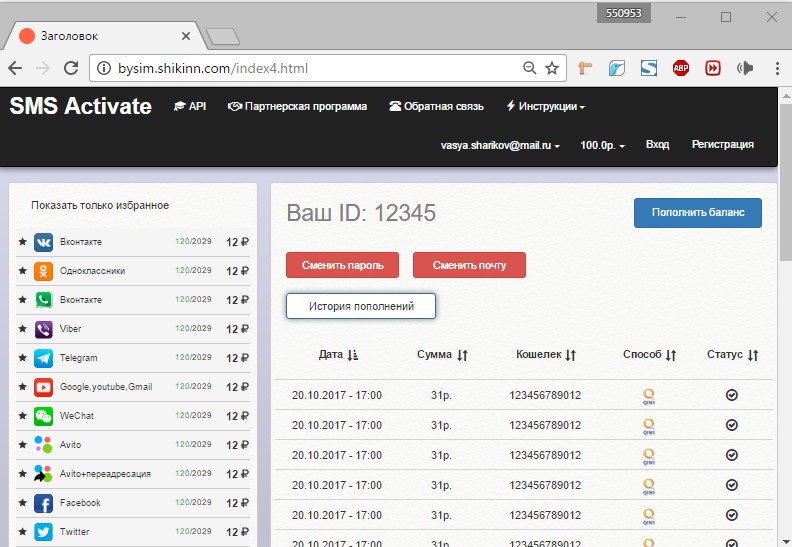This screenshot has height=547, width=792.
Task: Go back with the browser back arrow
Action: [15, 68]
